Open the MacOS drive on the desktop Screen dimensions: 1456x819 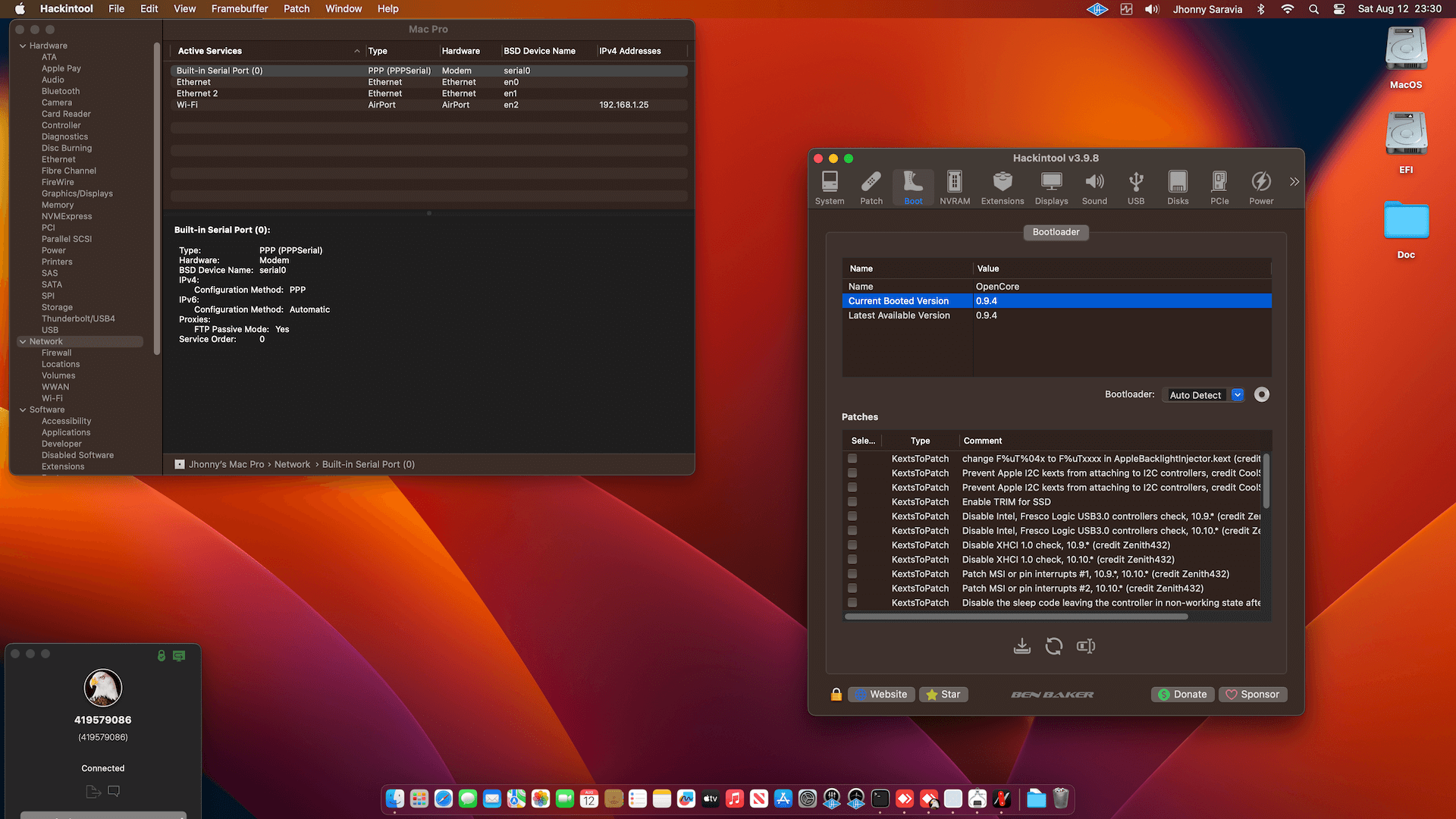click(x=1407, y=58)
